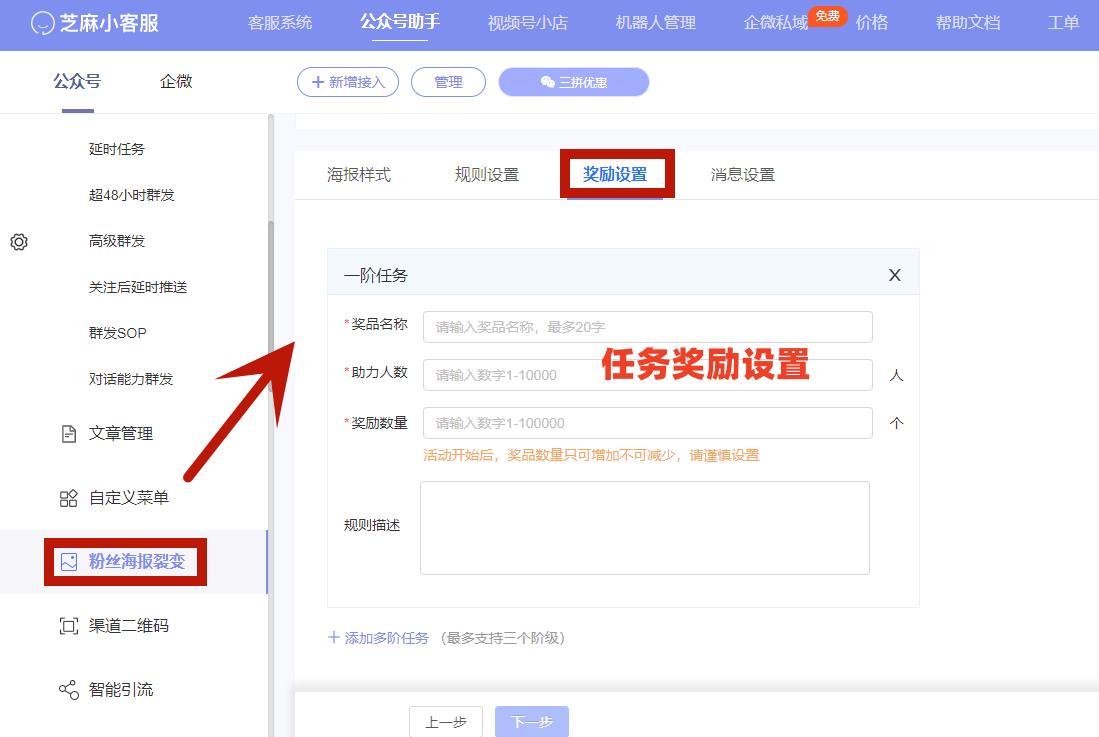Image resolution: width=1099 pixels, height=737 pixels.
Task: Select the 智能引流 share icon
Action: [68, 689]
